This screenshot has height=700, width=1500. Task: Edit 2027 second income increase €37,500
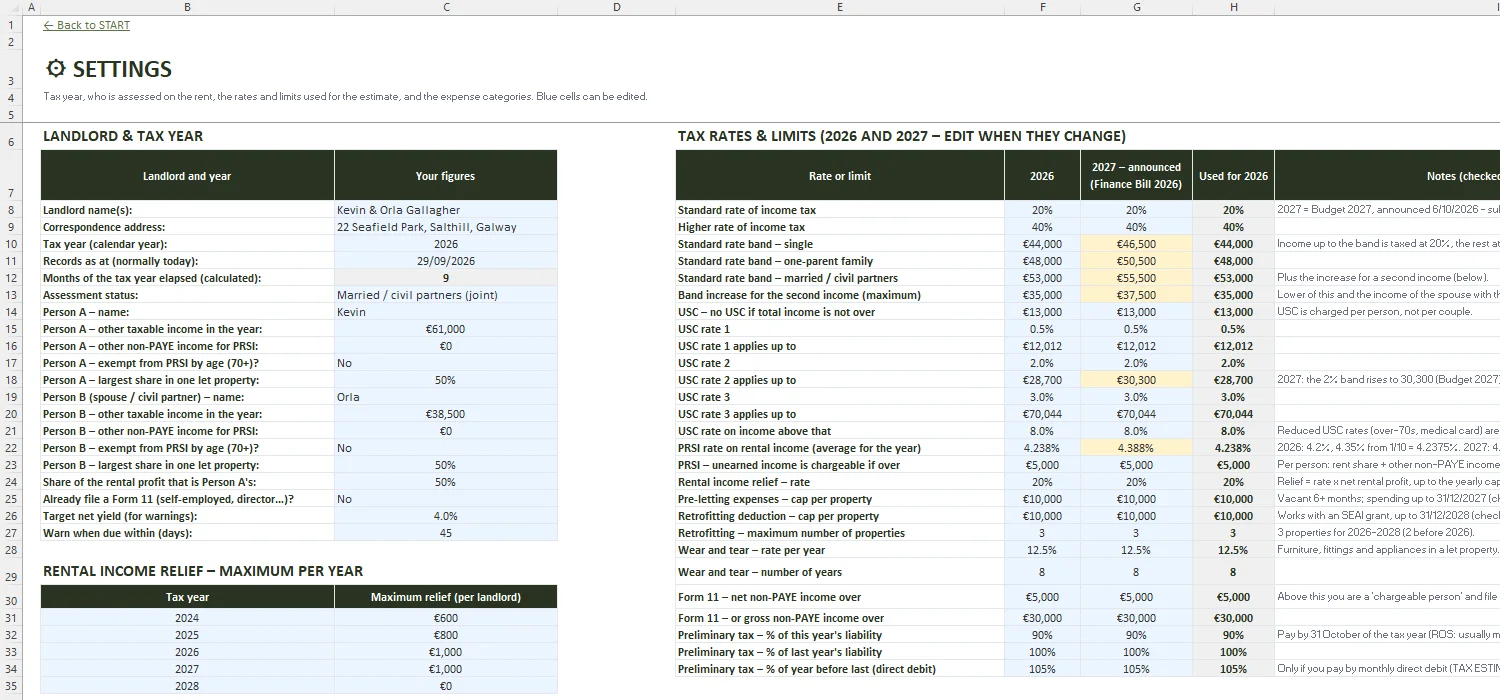1136,295
